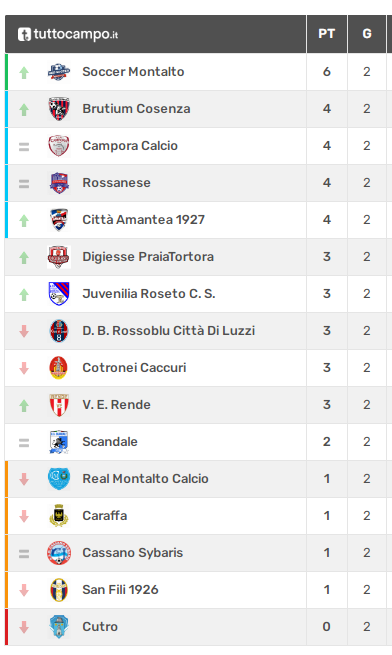
Task: Click the Città Amantea 1927 crest
Action: tap(59, 220)
